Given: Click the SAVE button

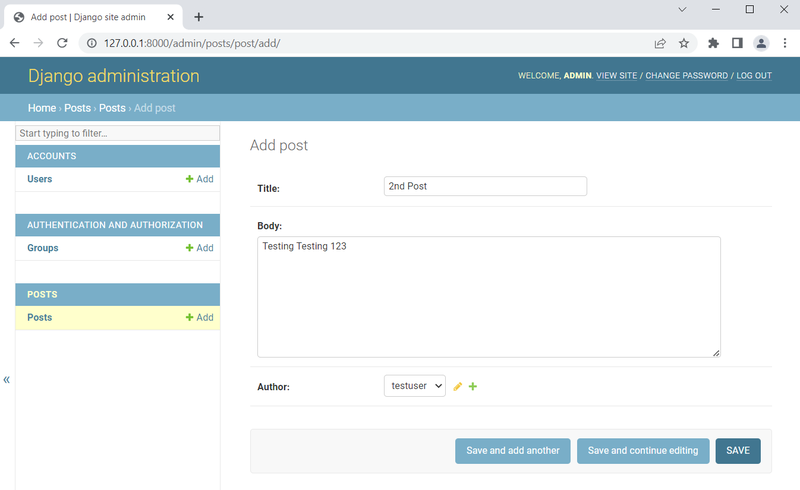Looking at the screenshot, I should pos(738,451).
